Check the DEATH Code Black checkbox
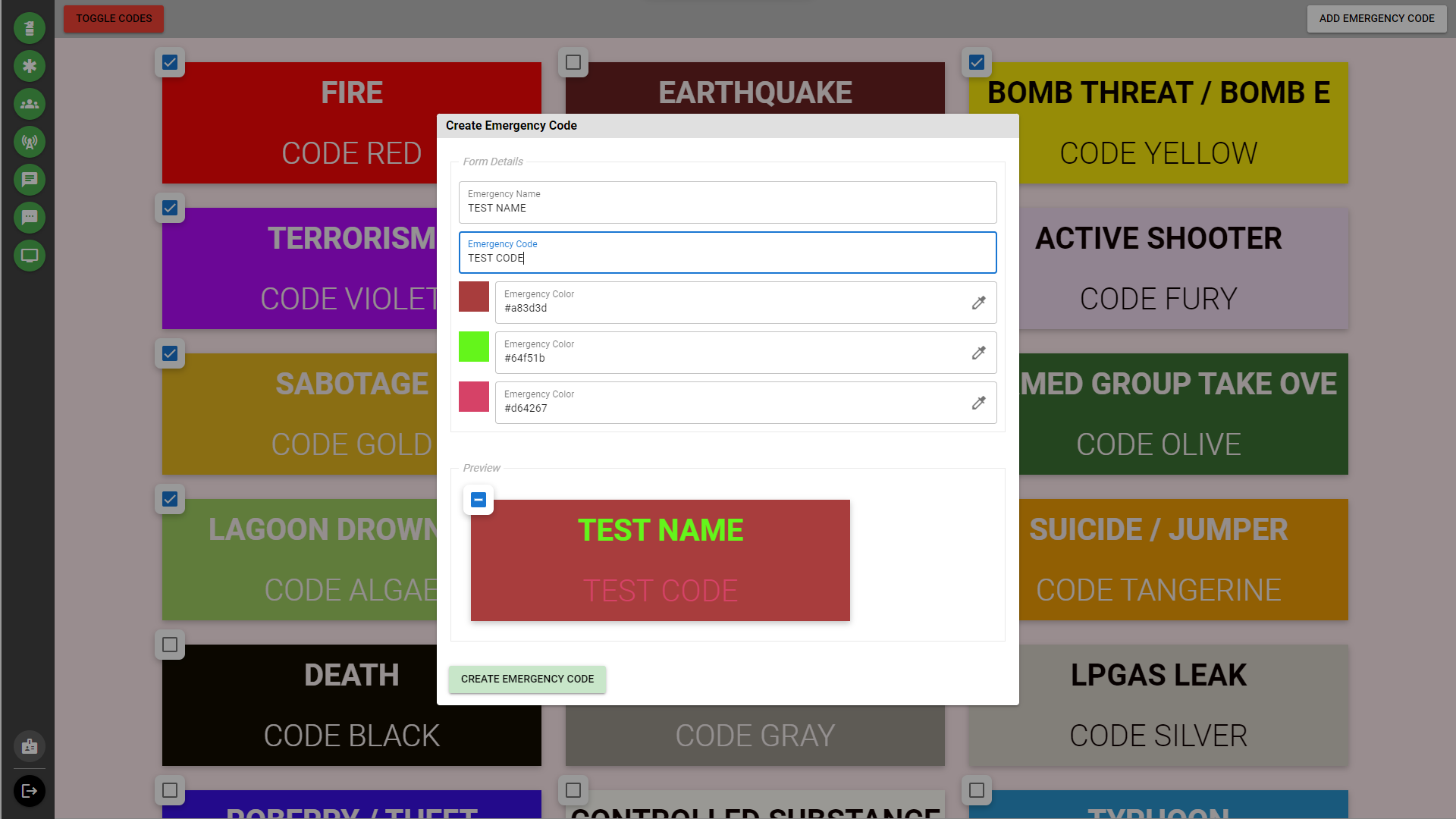Image resolution: width=1456 pixels, height=819 pixels. coord(170,645)
